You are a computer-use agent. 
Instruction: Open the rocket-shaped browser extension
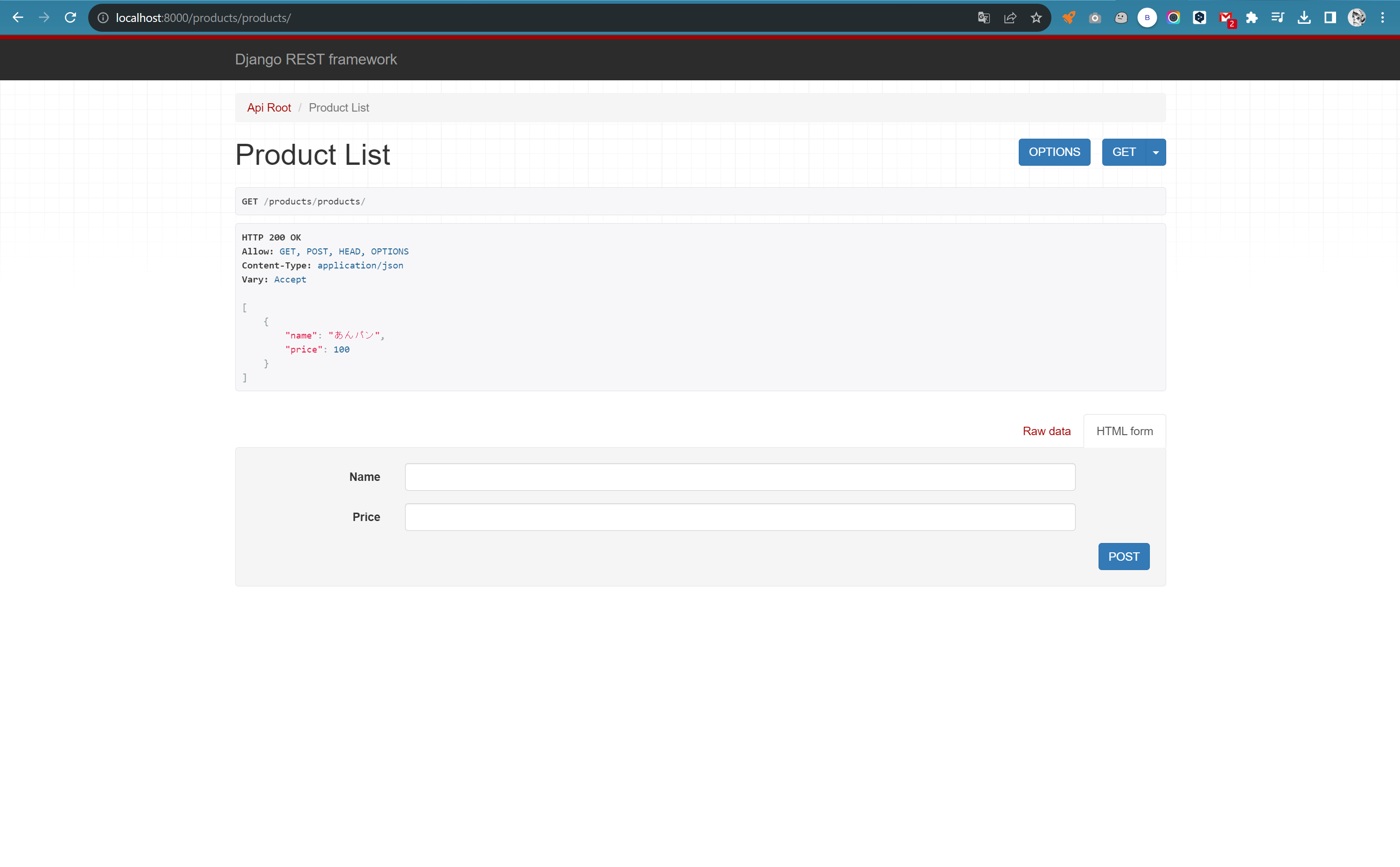(x=1068, y=17)
